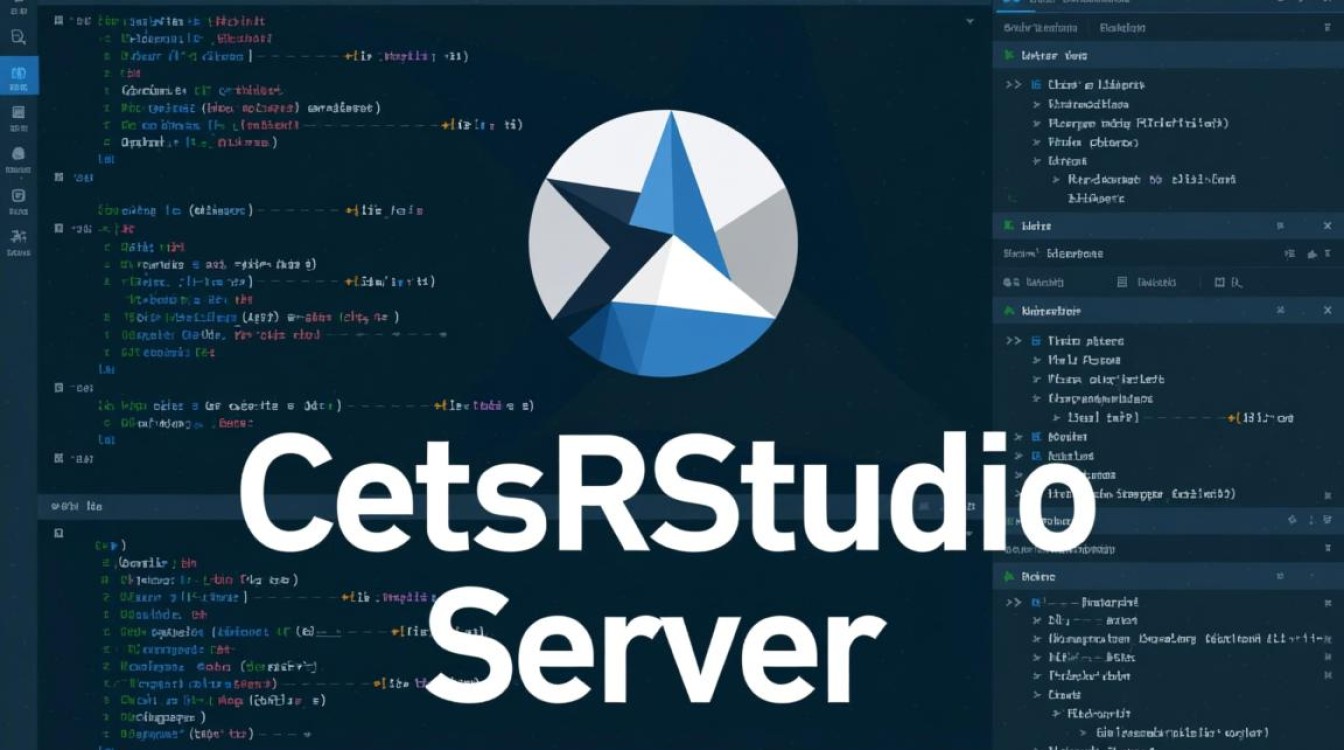The width and height of the screenshot is (1344, 750).
Task: Select second sub-tab below right panel title
Action: (x=1123, y=29)
